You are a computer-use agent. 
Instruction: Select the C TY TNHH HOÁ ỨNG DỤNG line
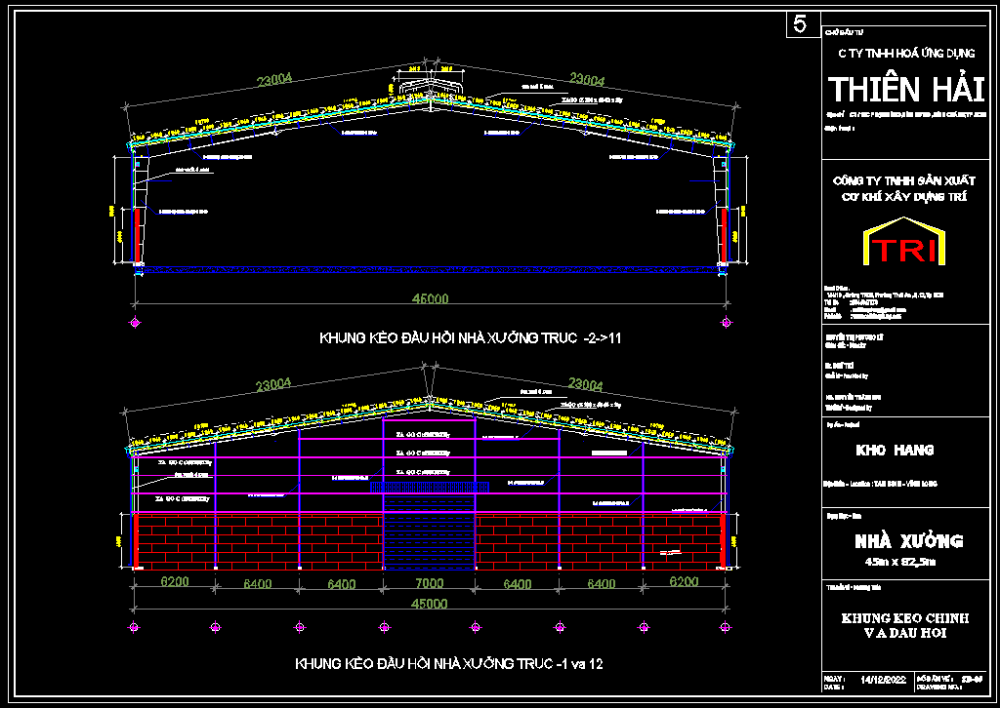906,54
